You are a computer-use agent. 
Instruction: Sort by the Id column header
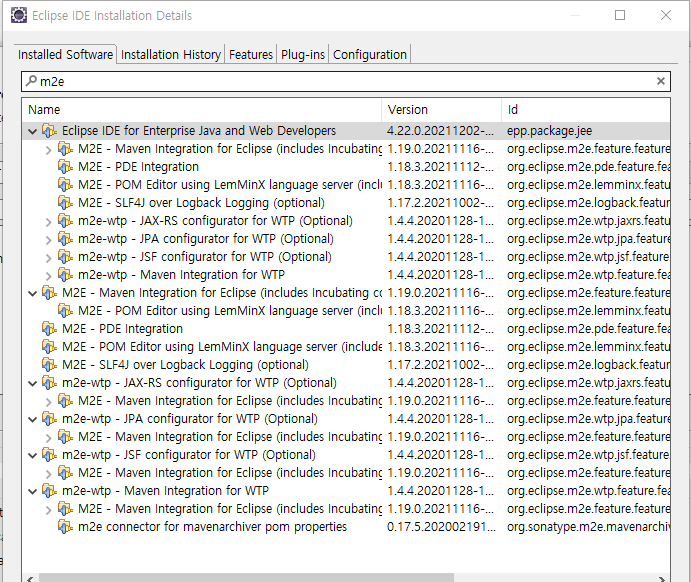[586, 110]
